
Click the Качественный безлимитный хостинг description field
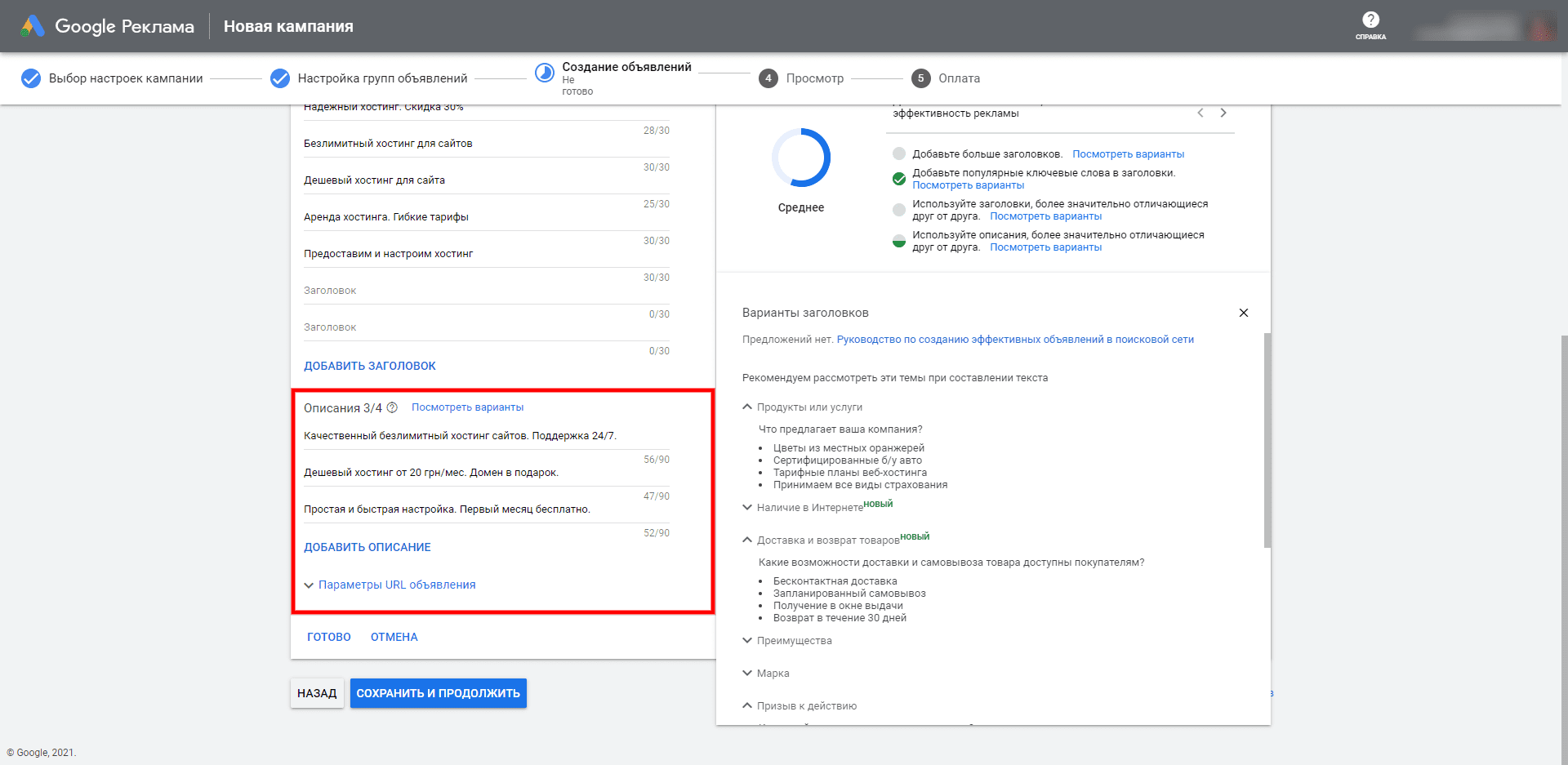pyautogui.click(x=487, y=436)
